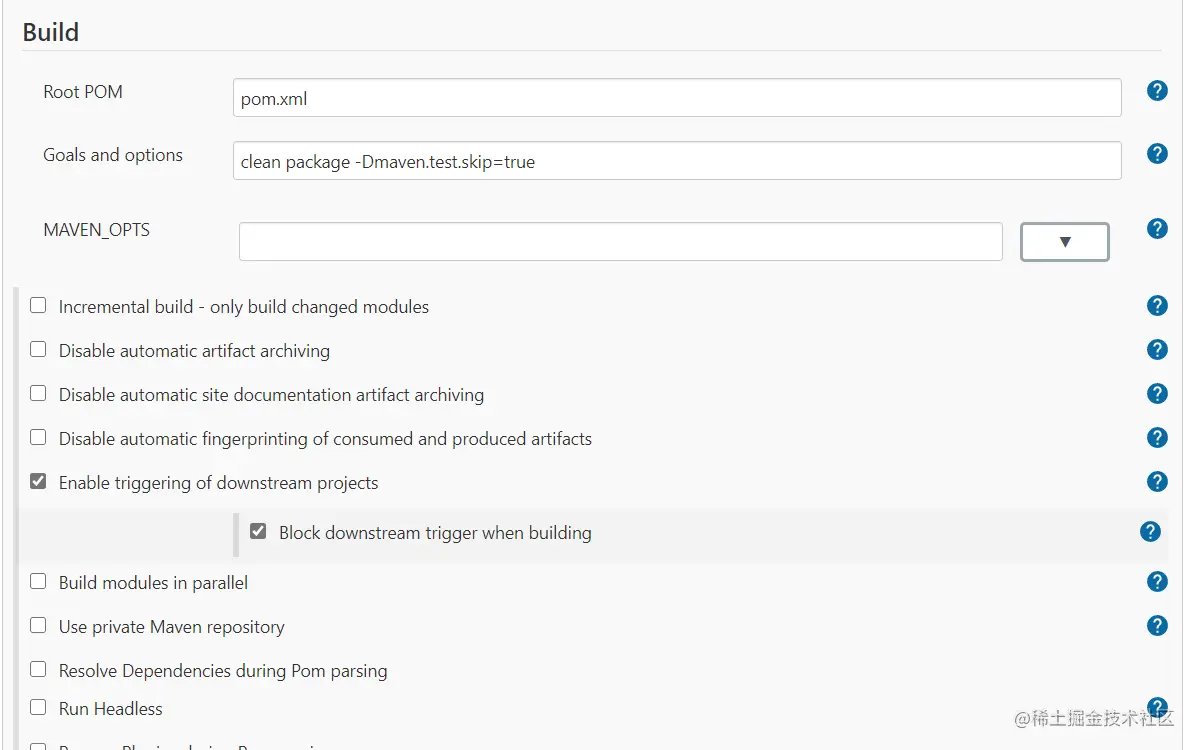Screen dimensions: 1196x750
Task: Show help for Enable triggering of downstream projects
Action: click(1157, 482)
